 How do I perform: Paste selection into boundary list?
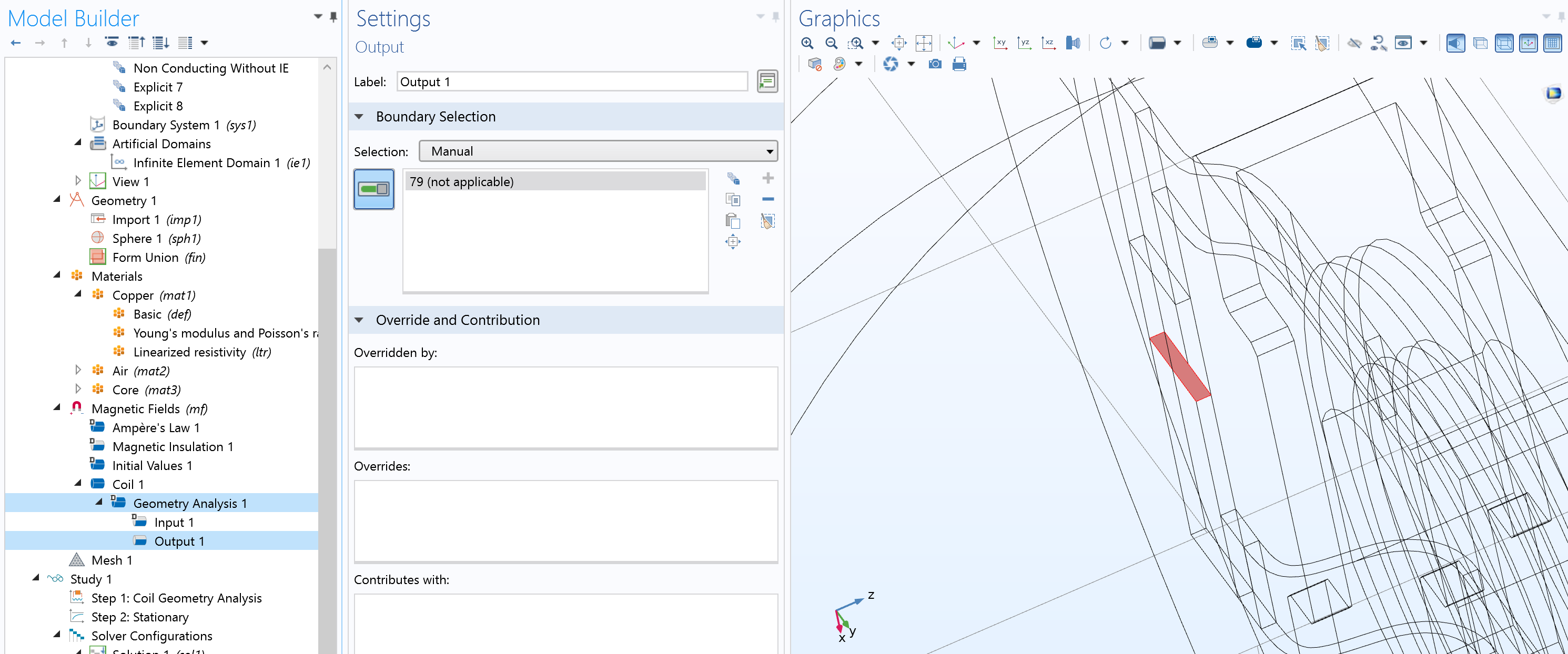pyautogui.click(x=733, y=220)
